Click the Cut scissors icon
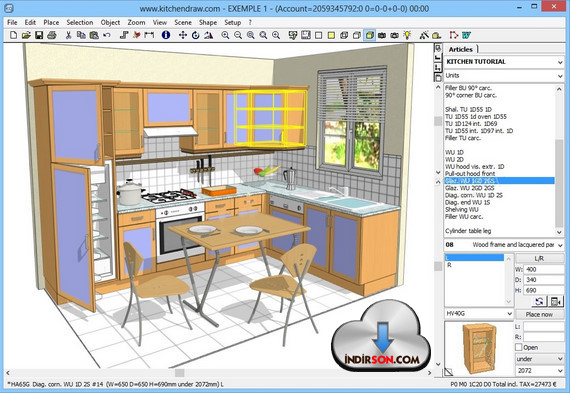 coord(68,35)
